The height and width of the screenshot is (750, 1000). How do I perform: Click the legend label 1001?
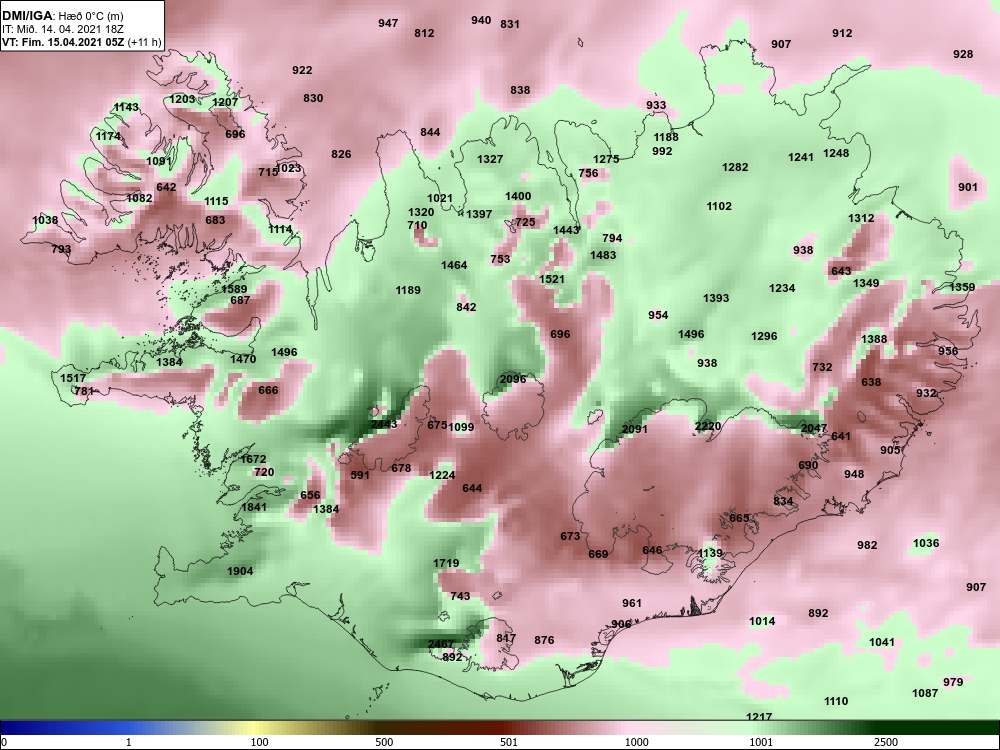761,742
